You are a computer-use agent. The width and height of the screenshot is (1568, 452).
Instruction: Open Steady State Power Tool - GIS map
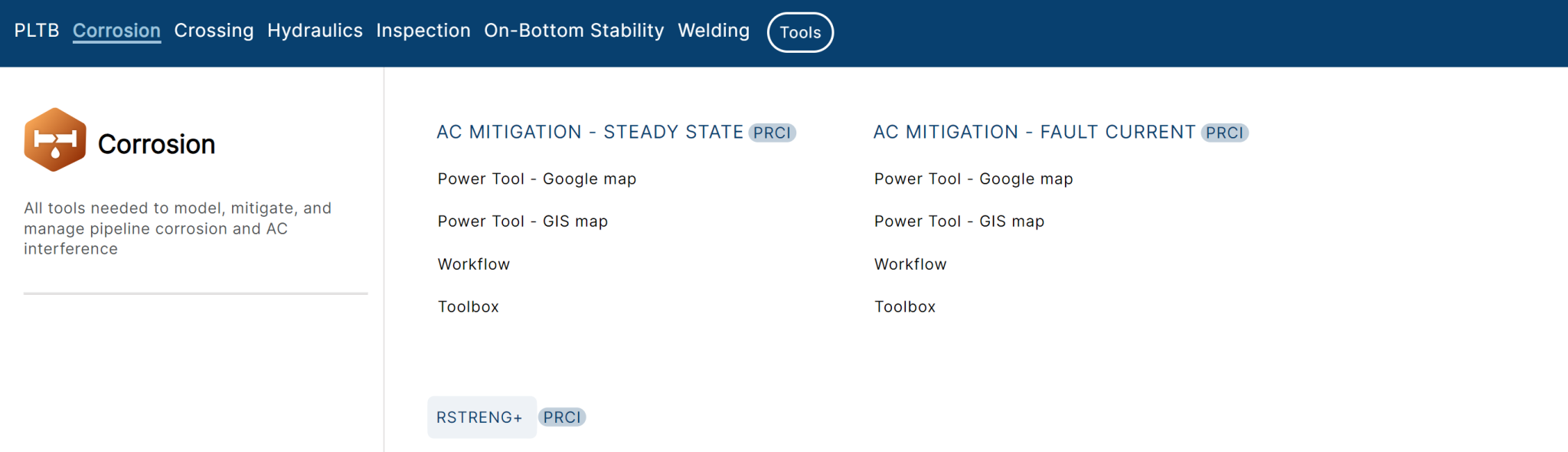click(x=523, y=221)
